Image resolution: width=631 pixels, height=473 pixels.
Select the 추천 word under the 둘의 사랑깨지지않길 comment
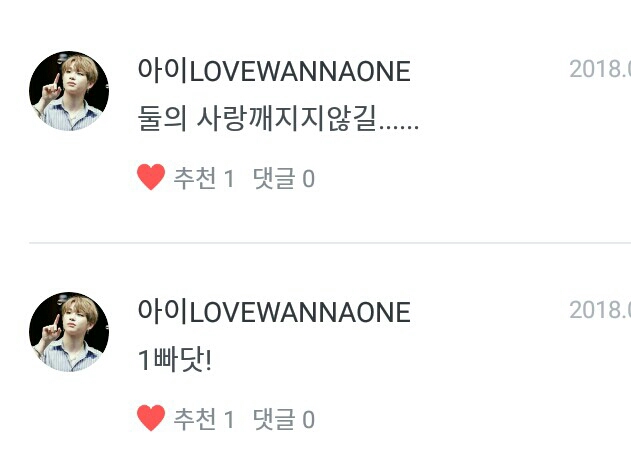195,178
